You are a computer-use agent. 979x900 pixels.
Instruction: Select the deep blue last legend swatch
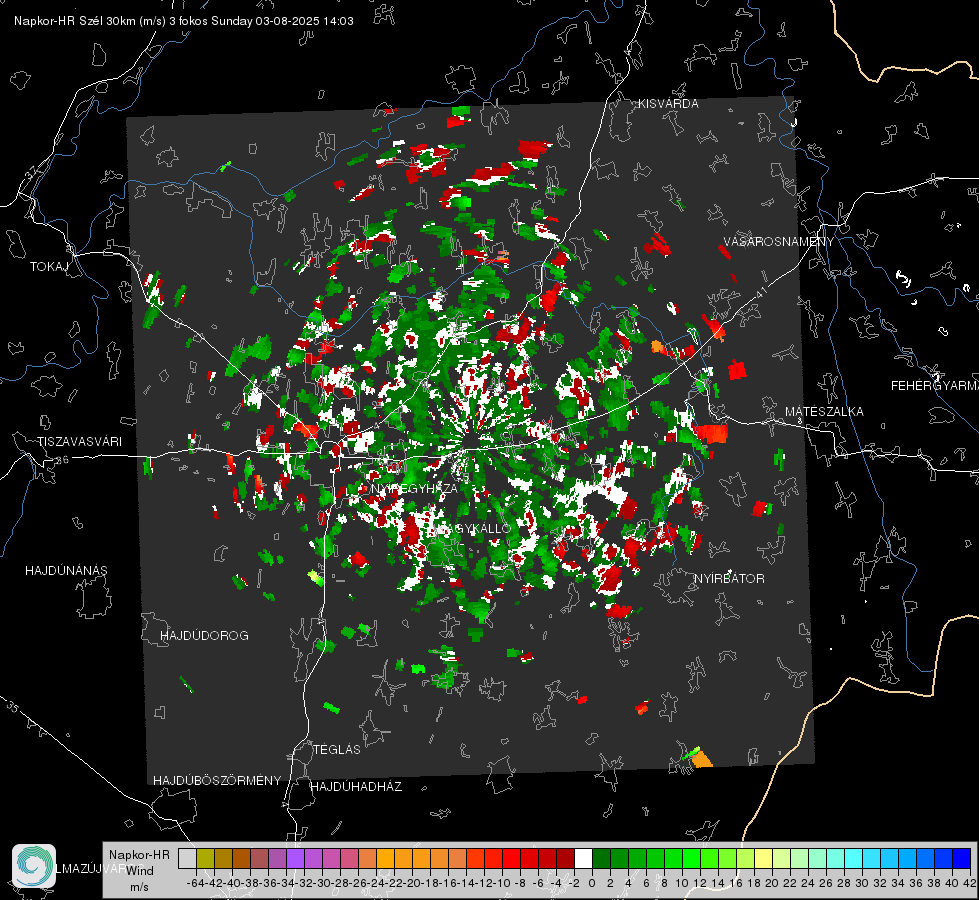tap(962, 858)
